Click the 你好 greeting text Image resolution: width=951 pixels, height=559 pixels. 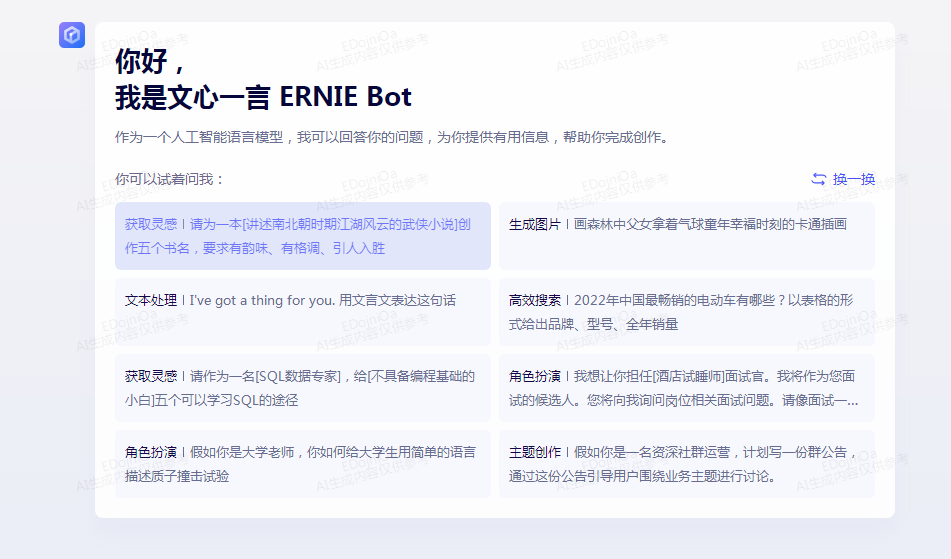[x=149, y=61]
